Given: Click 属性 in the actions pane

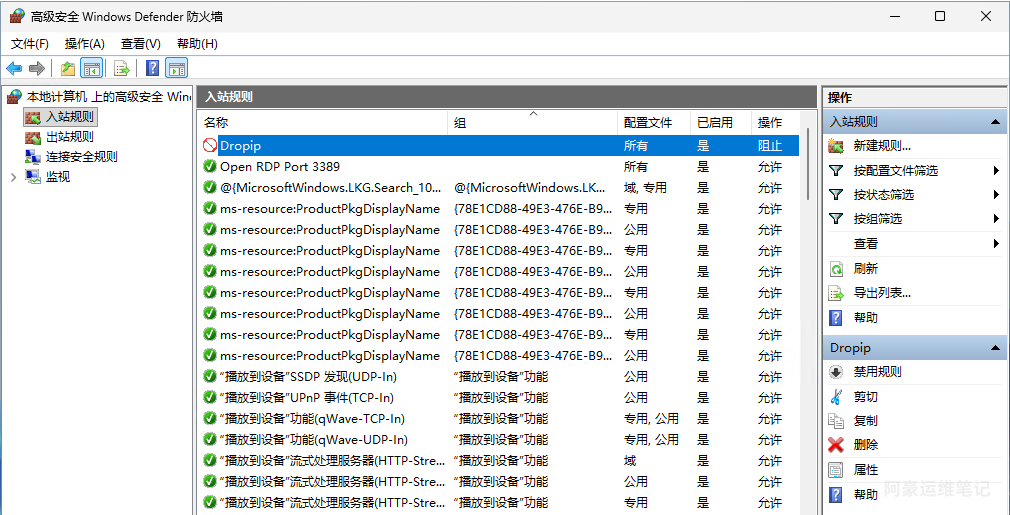Looking at the screenshot, I should (x=865, y=470).
